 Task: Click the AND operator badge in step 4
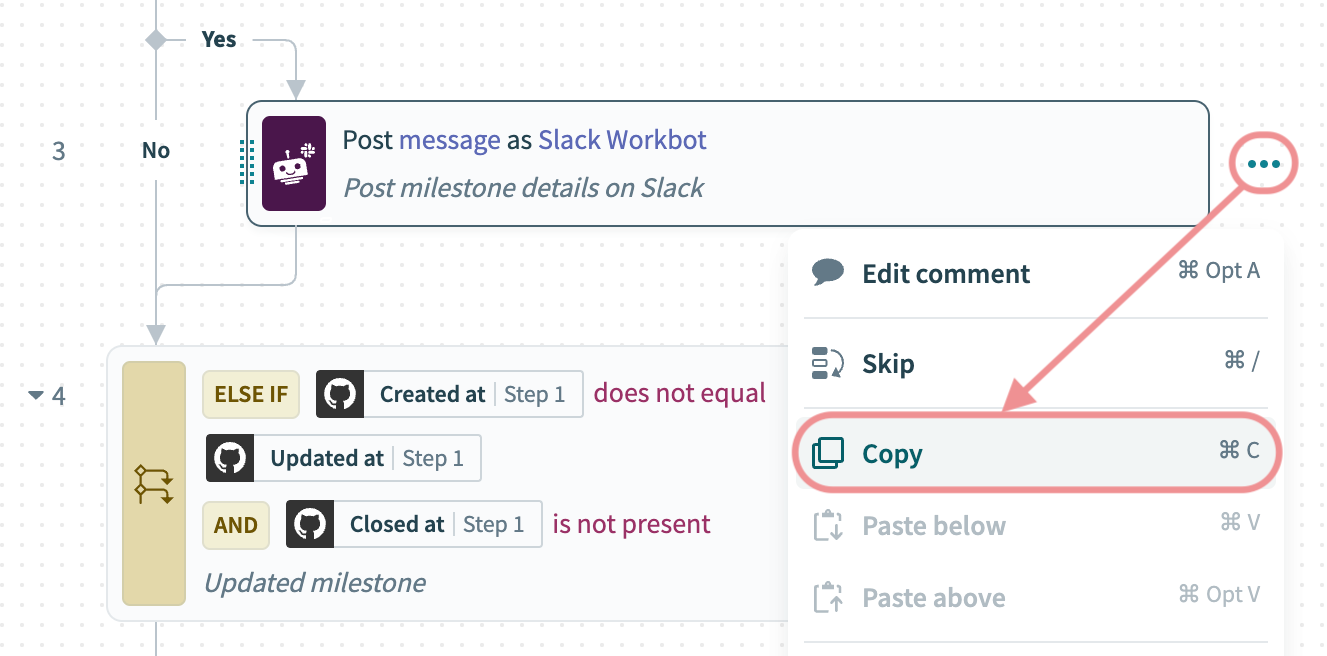(x=236, y=525)
